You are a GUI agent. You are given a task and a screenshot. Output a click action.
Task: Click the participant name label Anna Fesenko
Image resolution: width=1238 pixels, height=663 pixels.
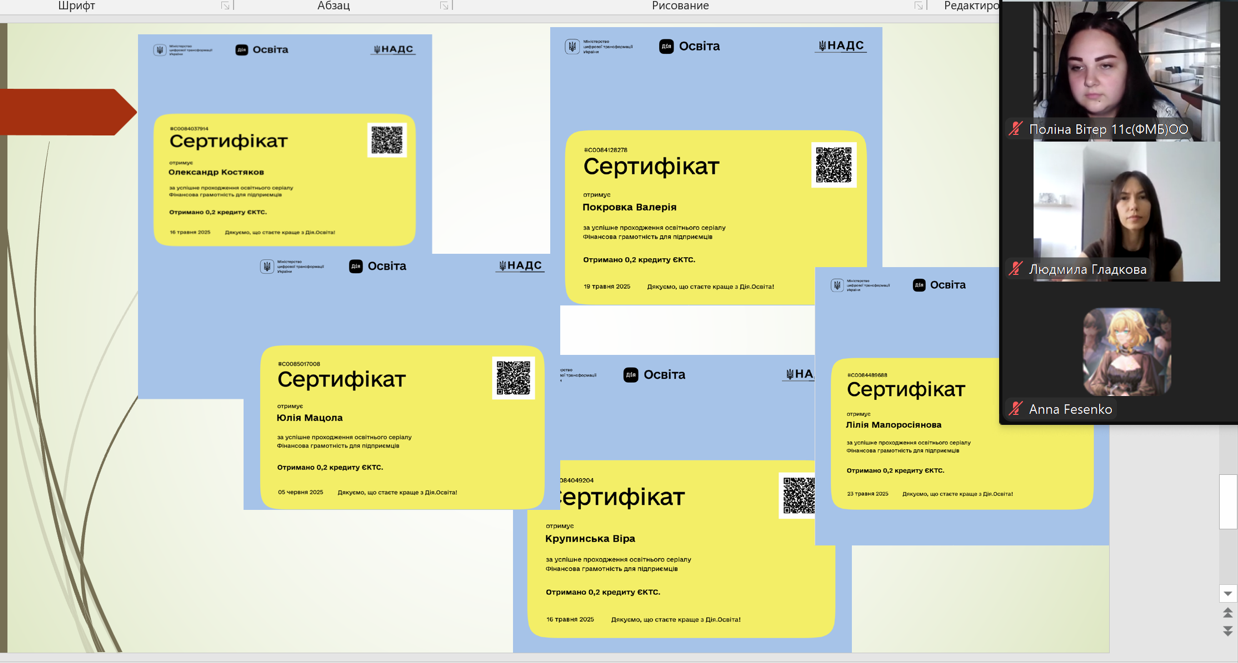[1070, 409]
